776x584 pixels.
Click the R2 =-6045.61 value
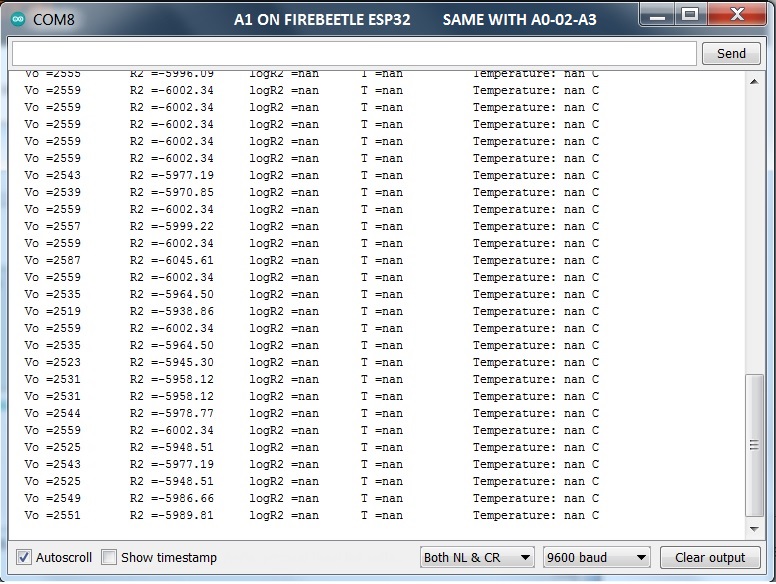coord(172,260)
